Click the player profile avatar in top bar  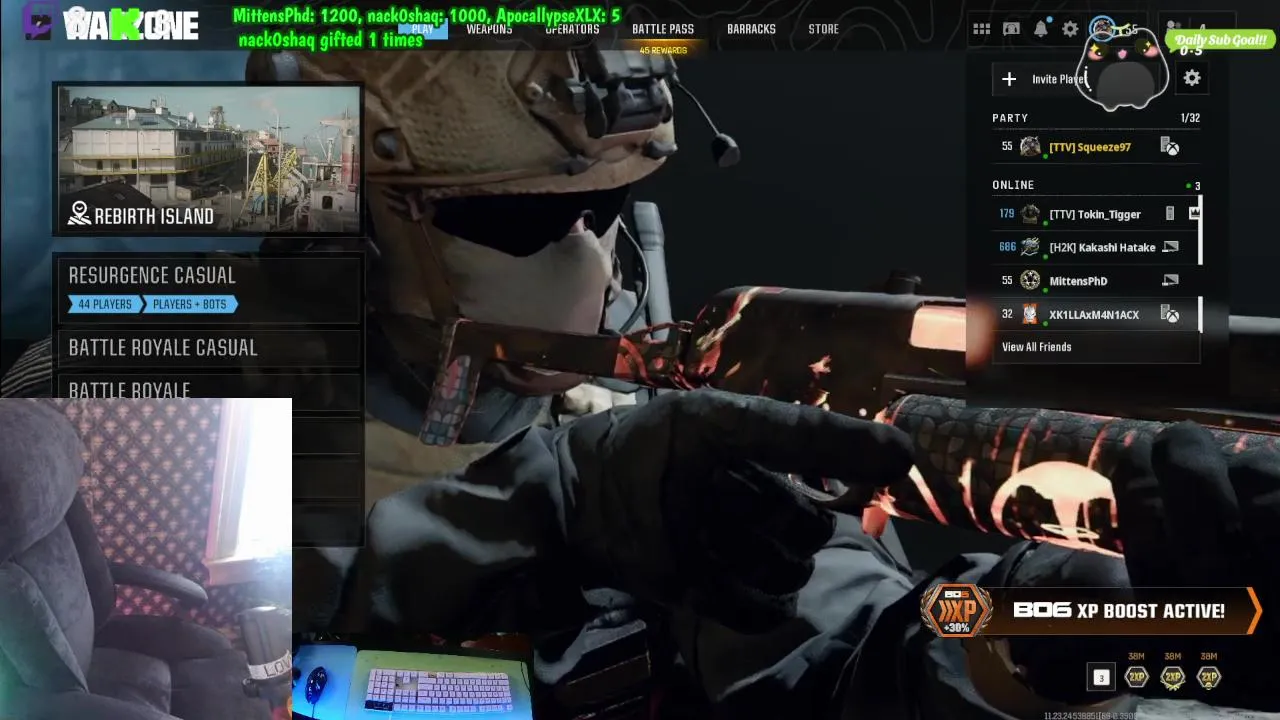(1102, 28)
